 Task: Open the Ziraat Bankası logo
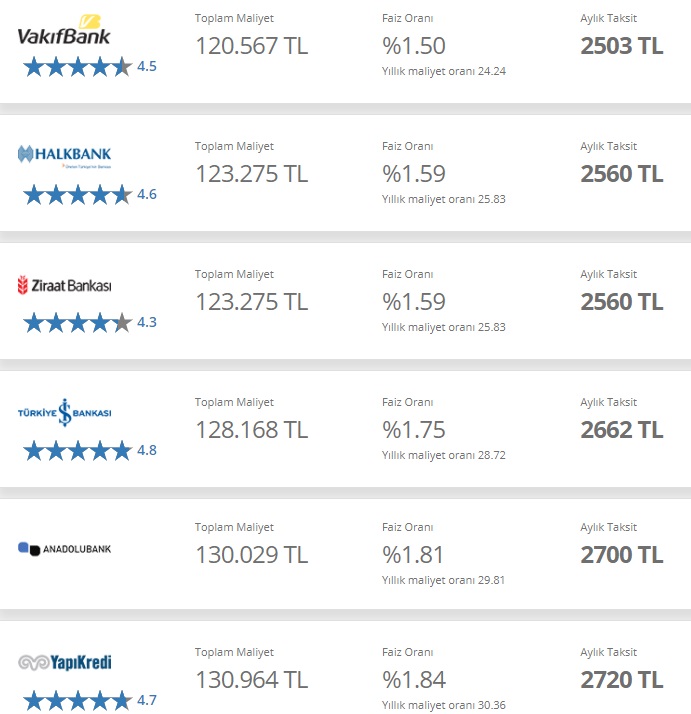coord(64,285)
